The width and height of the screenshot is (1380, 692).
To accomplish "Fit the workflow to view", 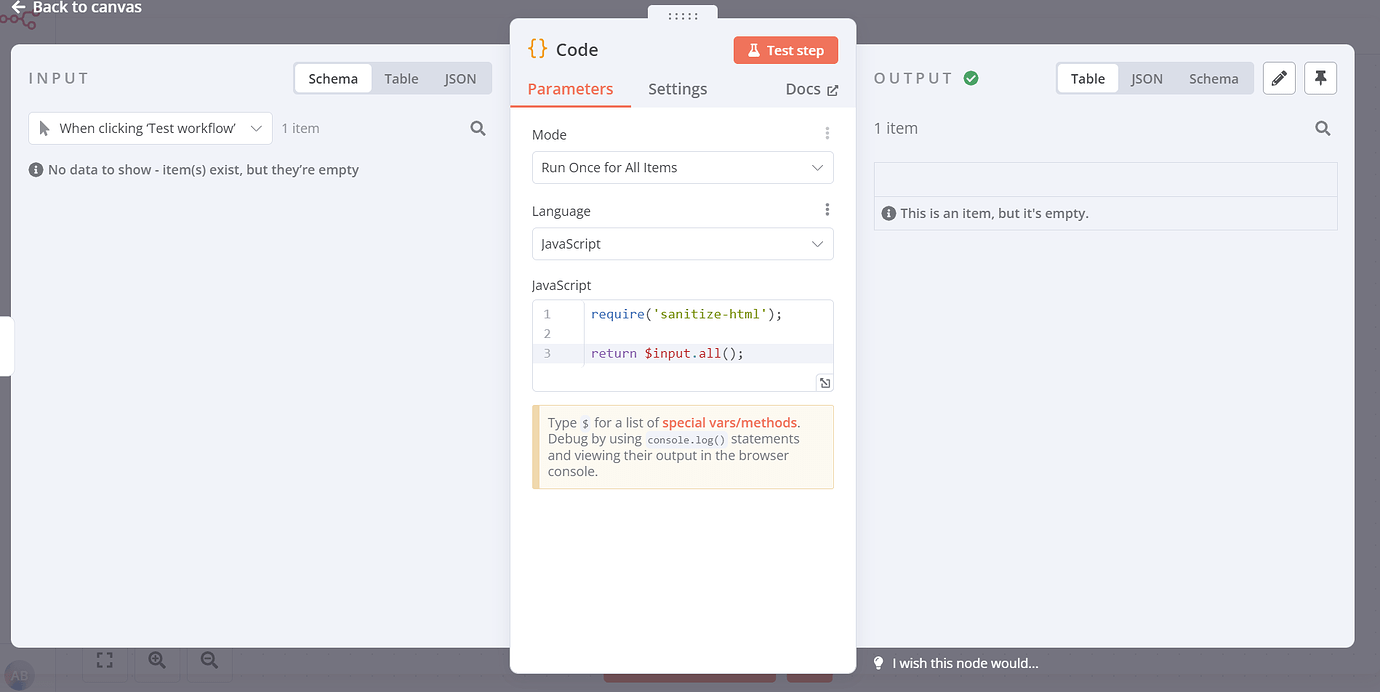I will 104,659.
